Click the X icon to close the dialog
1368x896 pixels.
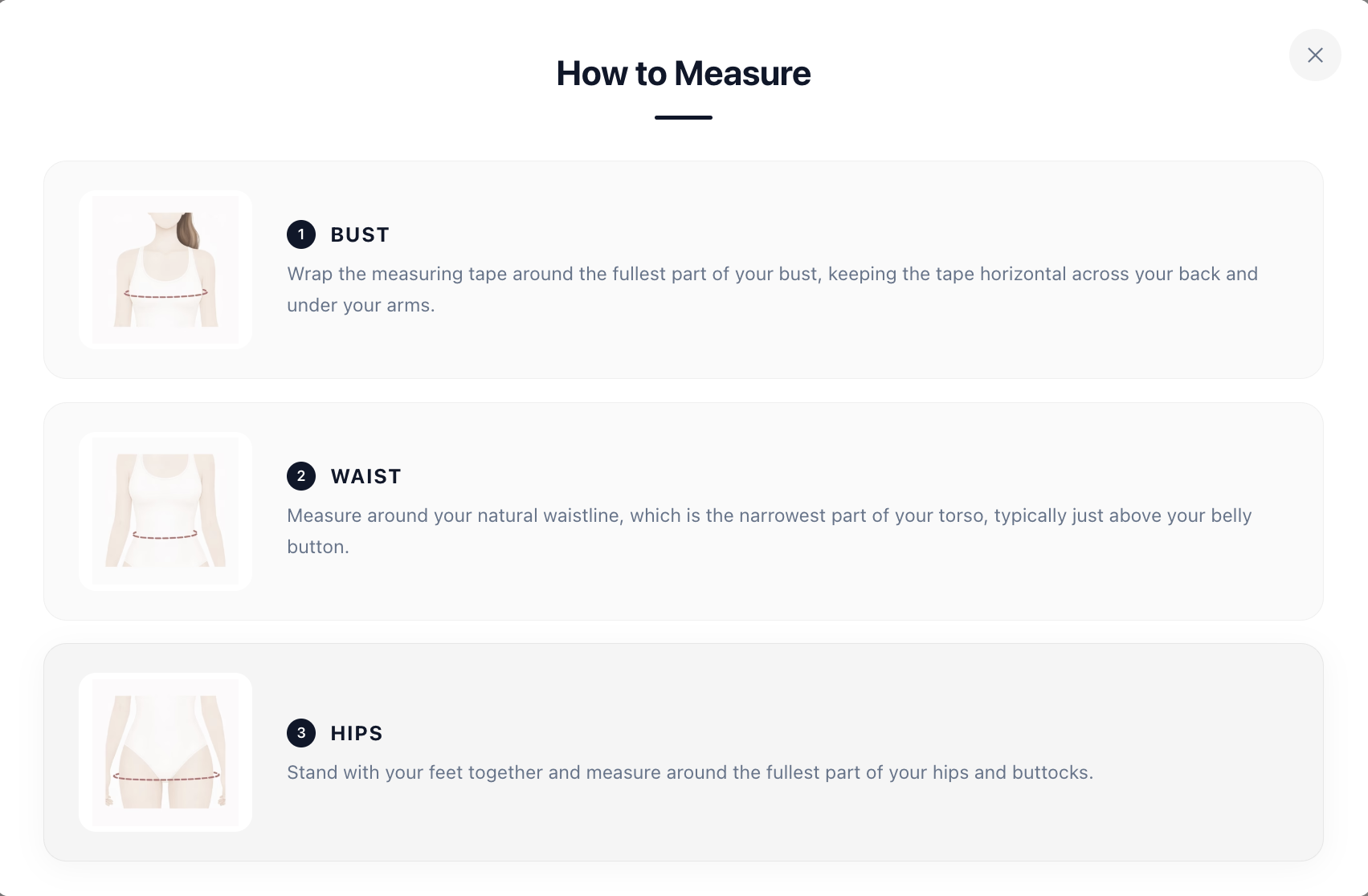pos(1315,55)
